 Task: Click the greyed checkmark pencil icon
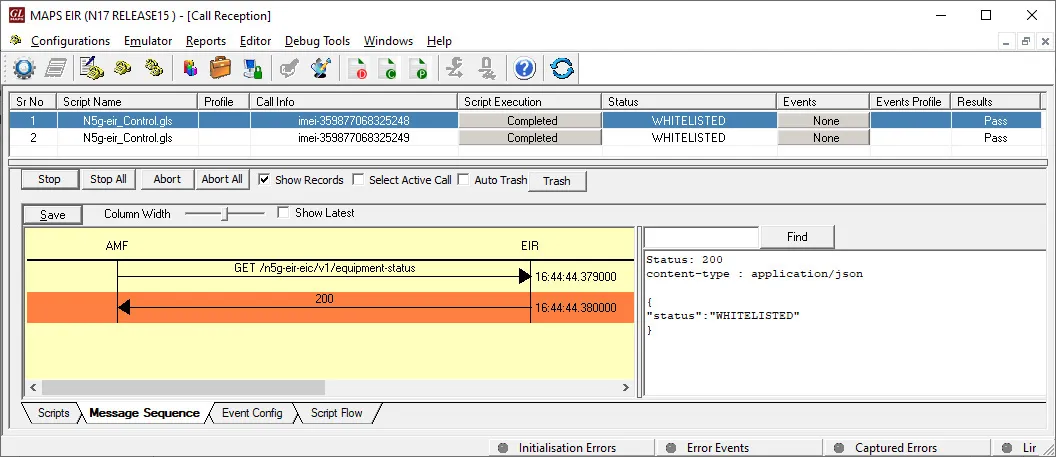coord(290,68)
